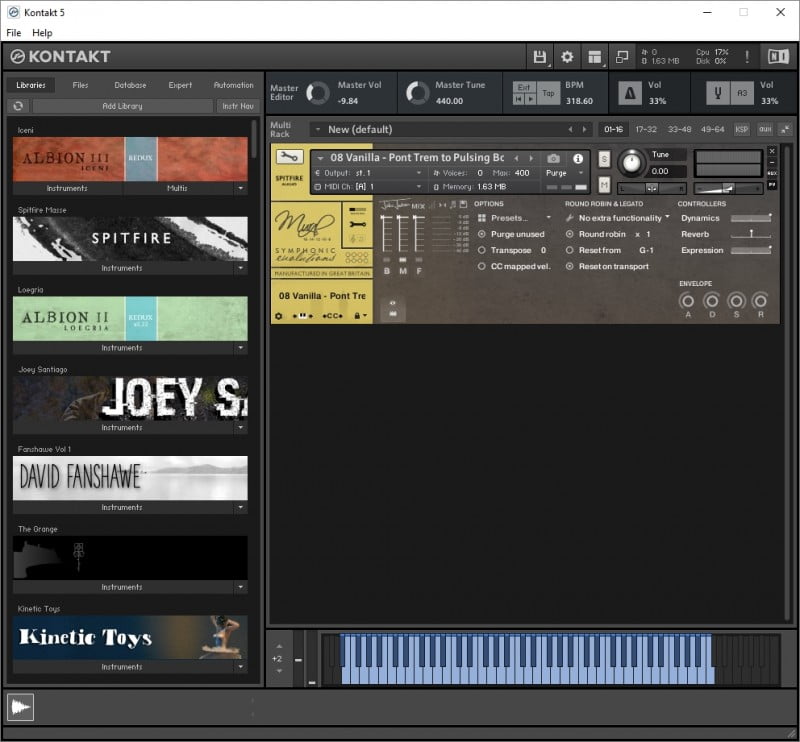Solo the instrument with S button
The height and width of the screenshot is (742, 800).
pos(604,159)
